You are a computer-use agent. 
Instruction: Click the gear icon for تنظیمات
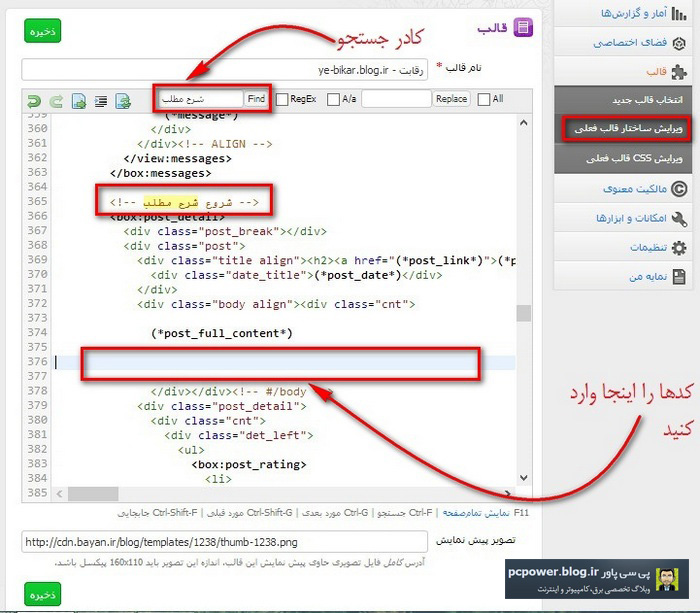tap(679, 248)
